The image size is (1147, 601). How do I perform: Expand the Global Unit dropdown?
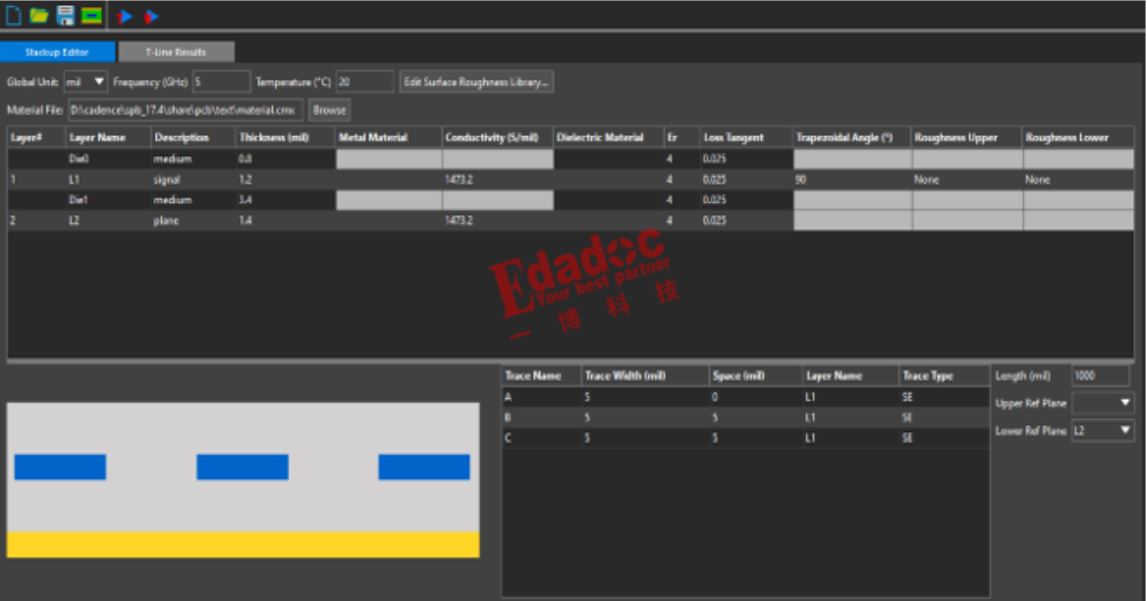click(86, 82)
